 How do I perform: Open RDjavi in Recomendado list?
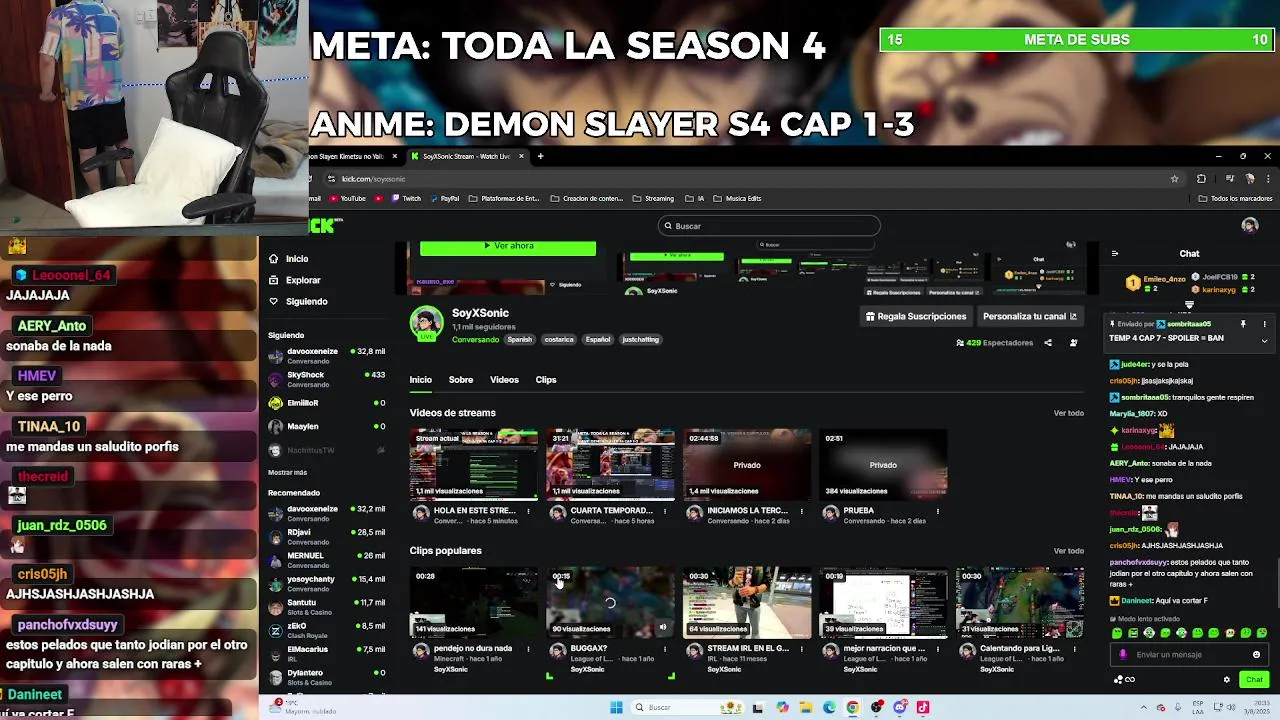click(x=326, y=537)
